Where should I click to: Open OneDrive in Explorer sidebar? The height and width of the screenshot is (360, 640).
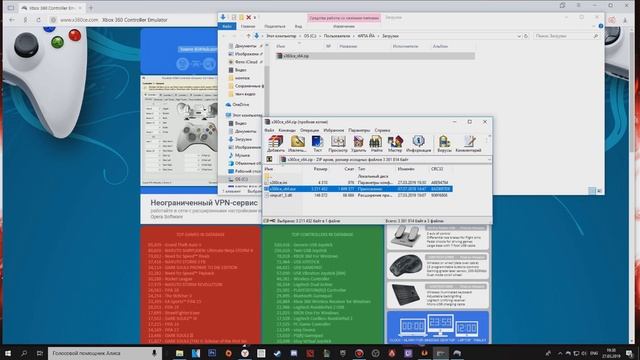[x=240, y=104]
